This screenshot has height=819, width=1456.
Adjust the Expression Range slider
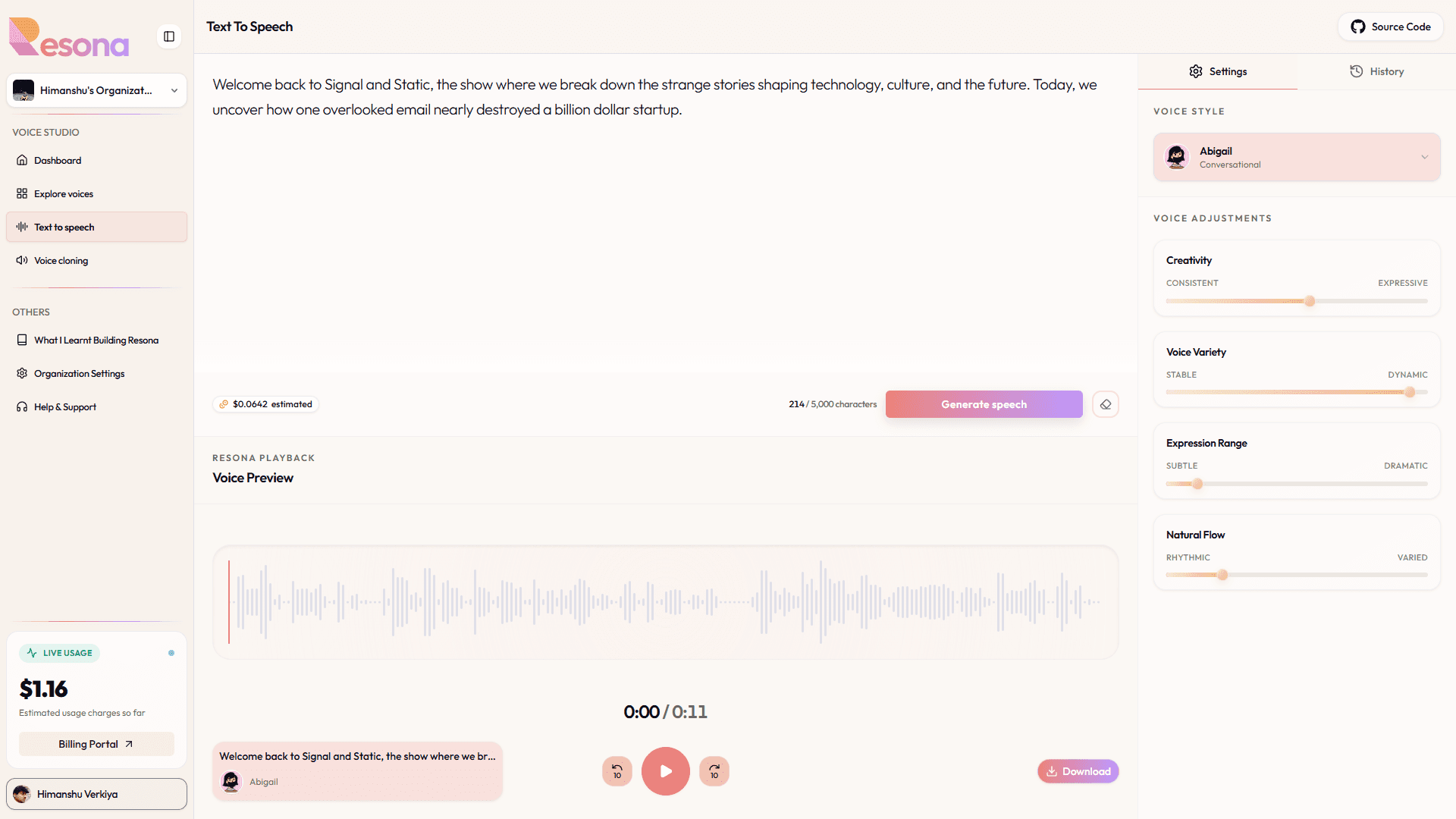pyautogui.click(x=1297, y=484)
